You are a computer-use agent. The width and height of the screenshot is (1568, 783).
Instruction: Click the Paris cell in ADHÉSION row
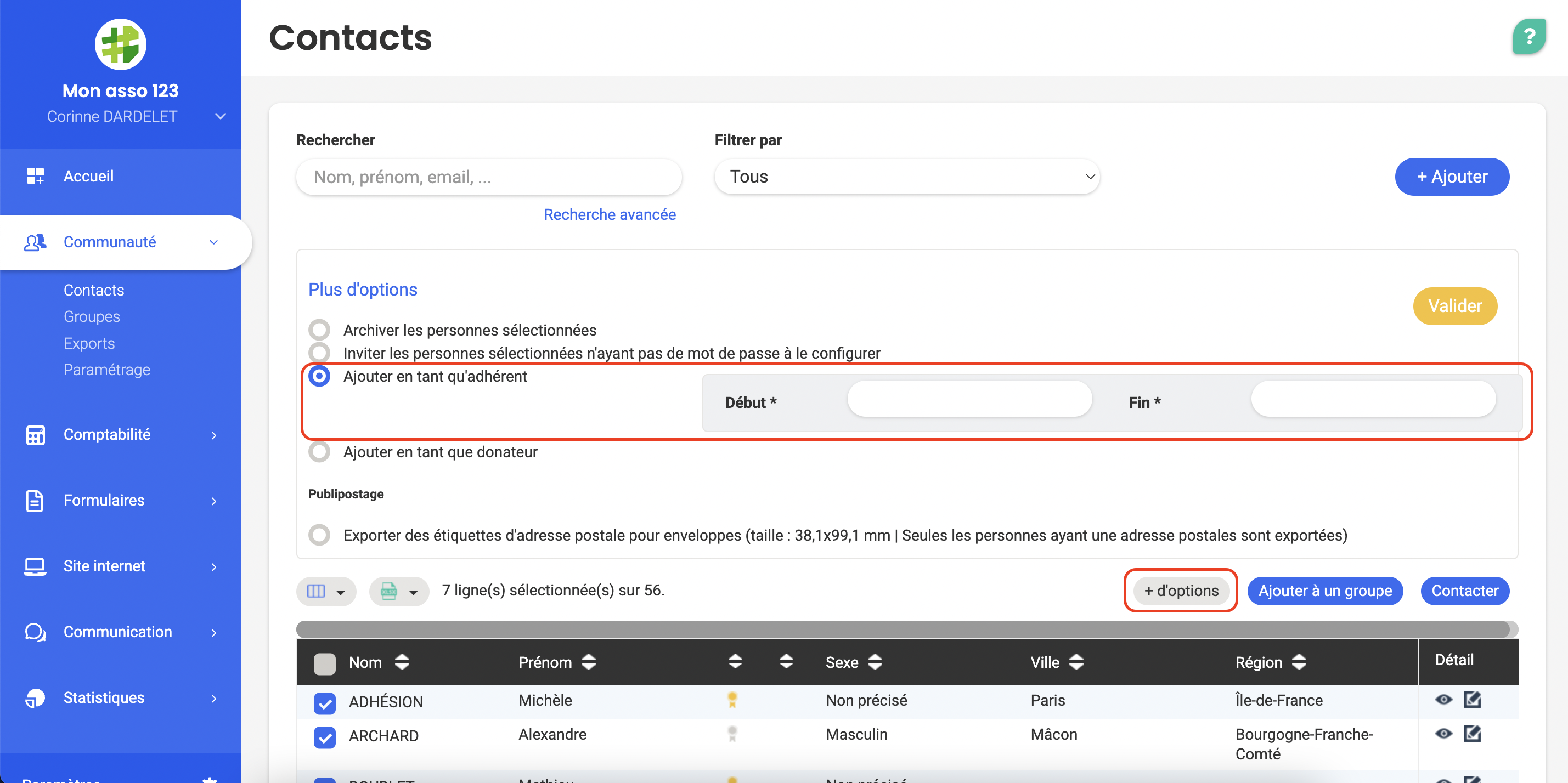(1047, 700)
